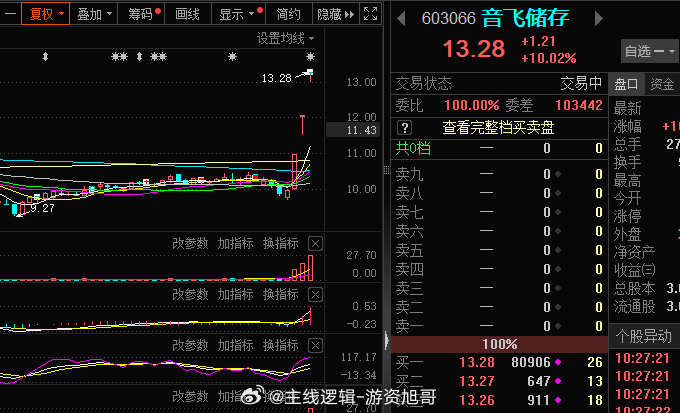Click the pink diamond beside 647

pos(558,381)
